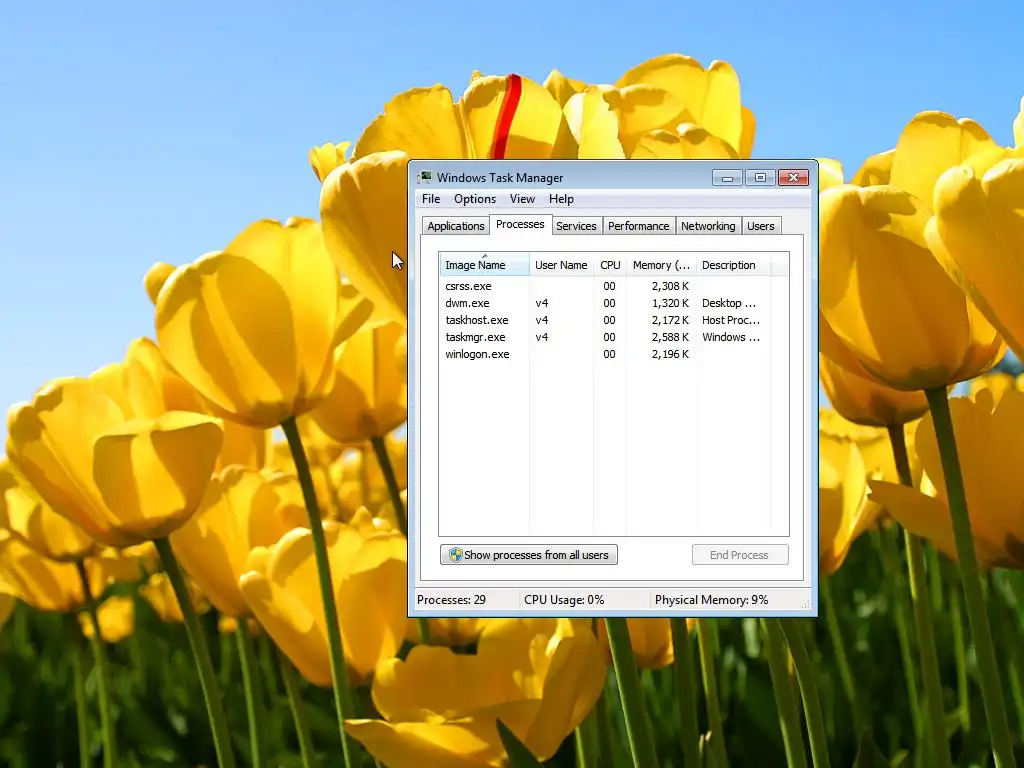Open the Options menu
Image resolution: width=1024 pixels, height=768 pixels.
[475, 199]
